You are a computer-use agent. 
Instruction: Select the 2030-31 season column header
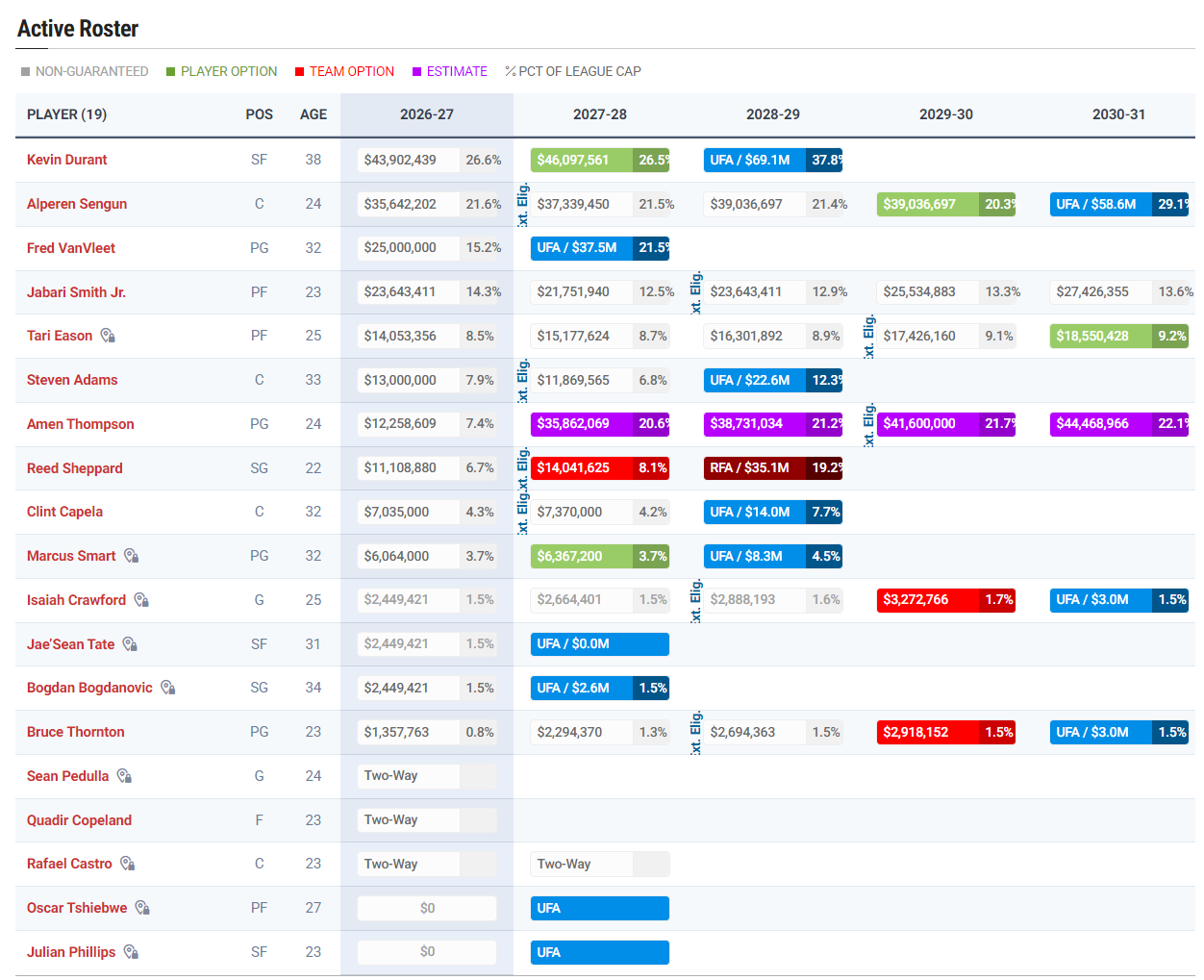point(1119,114)
